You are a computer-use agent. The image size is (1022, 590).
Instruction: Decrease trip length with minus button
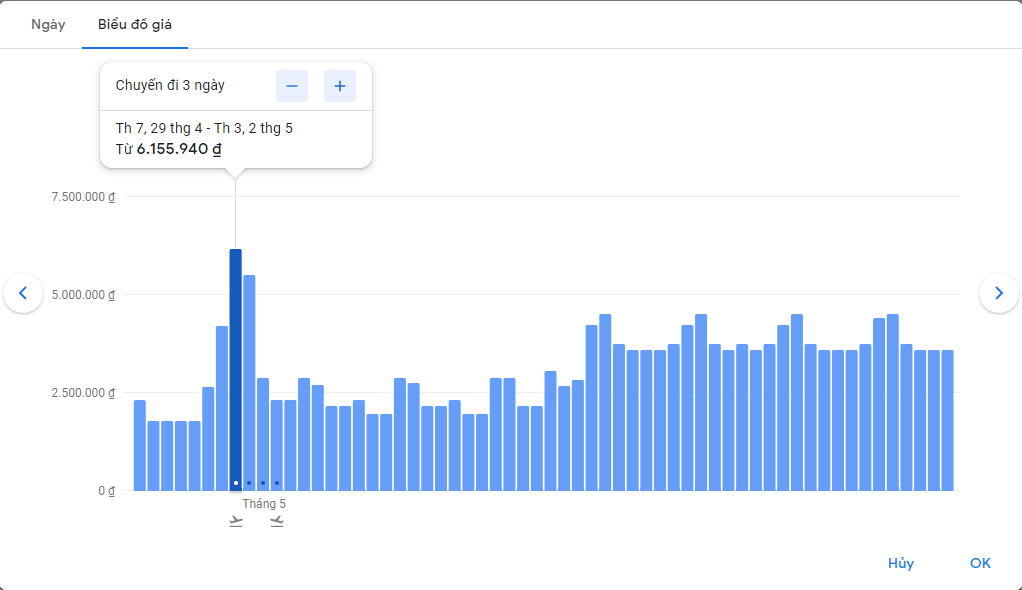292,86
